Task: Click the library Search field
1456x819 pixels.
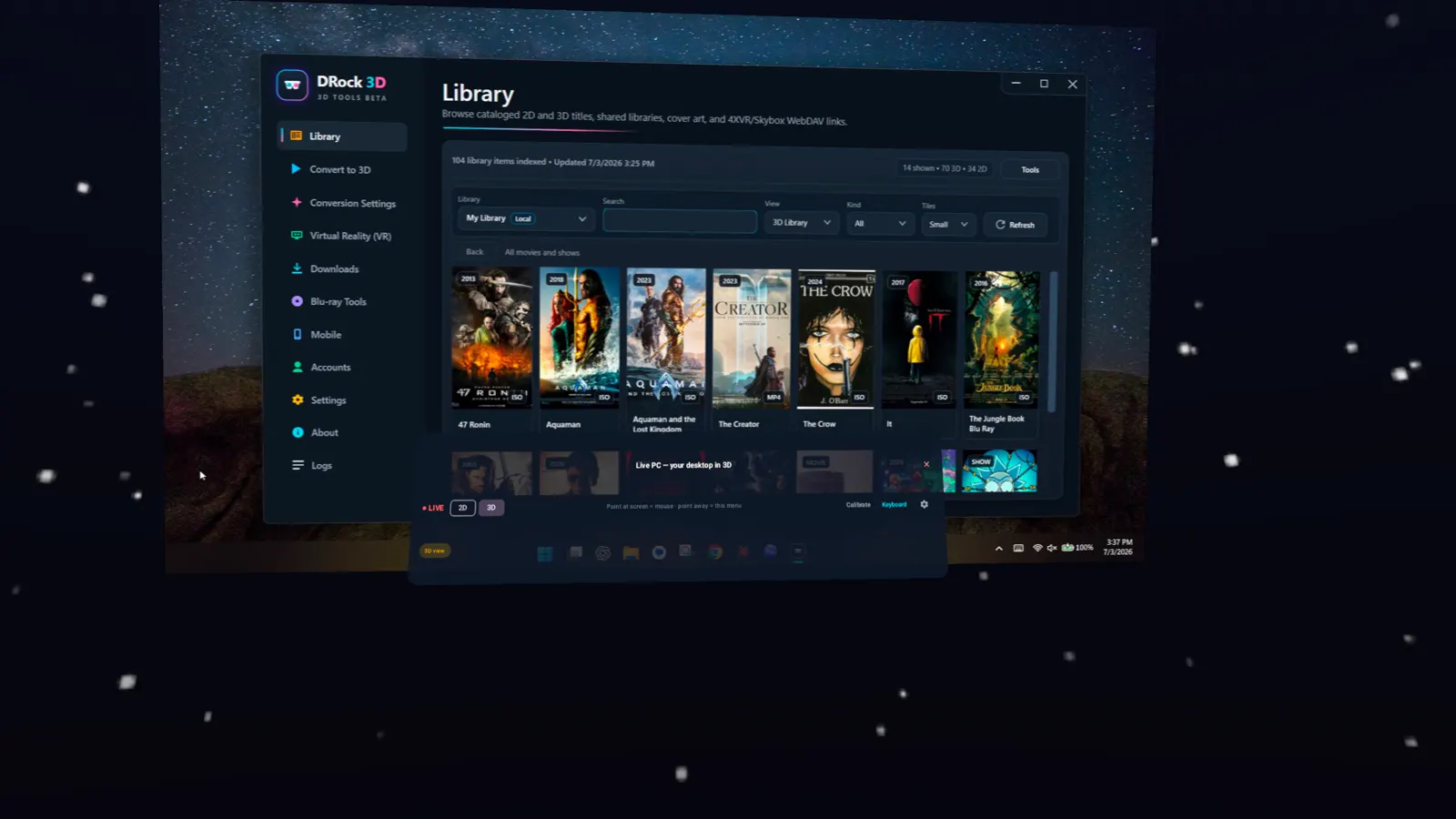Action: (x=680, y=221)
